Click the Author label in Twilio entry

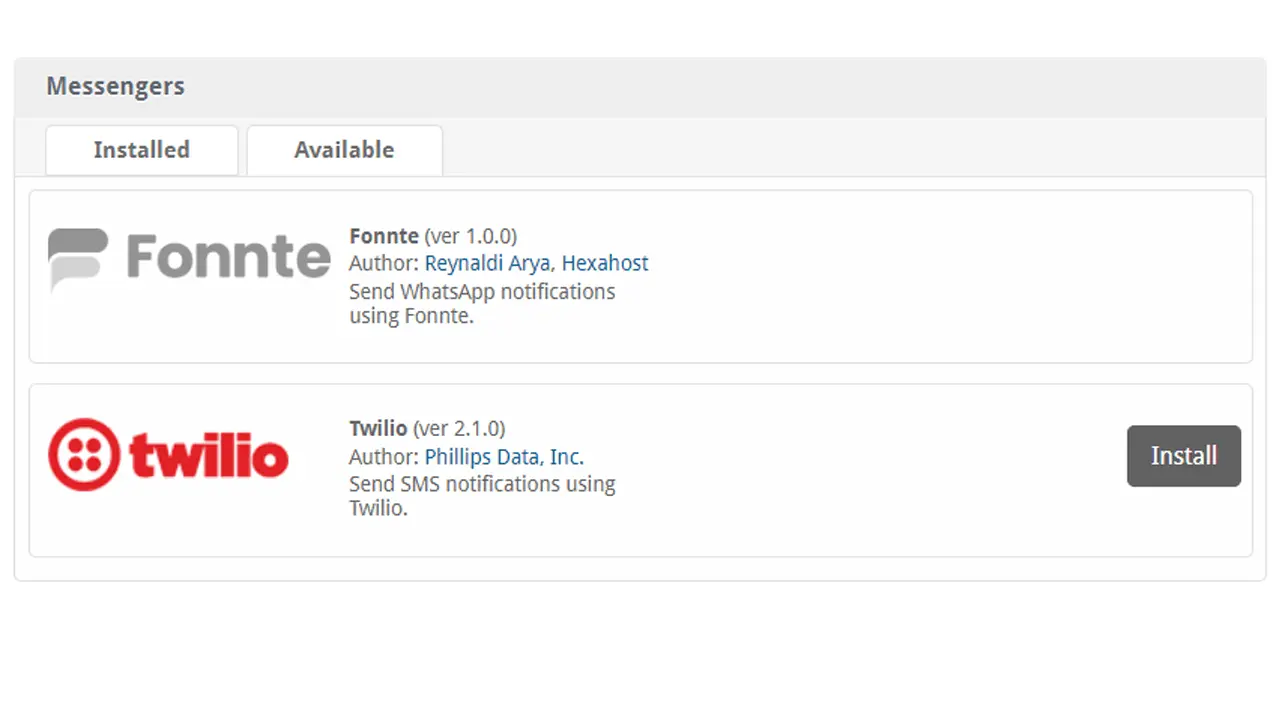coord(384,456)
